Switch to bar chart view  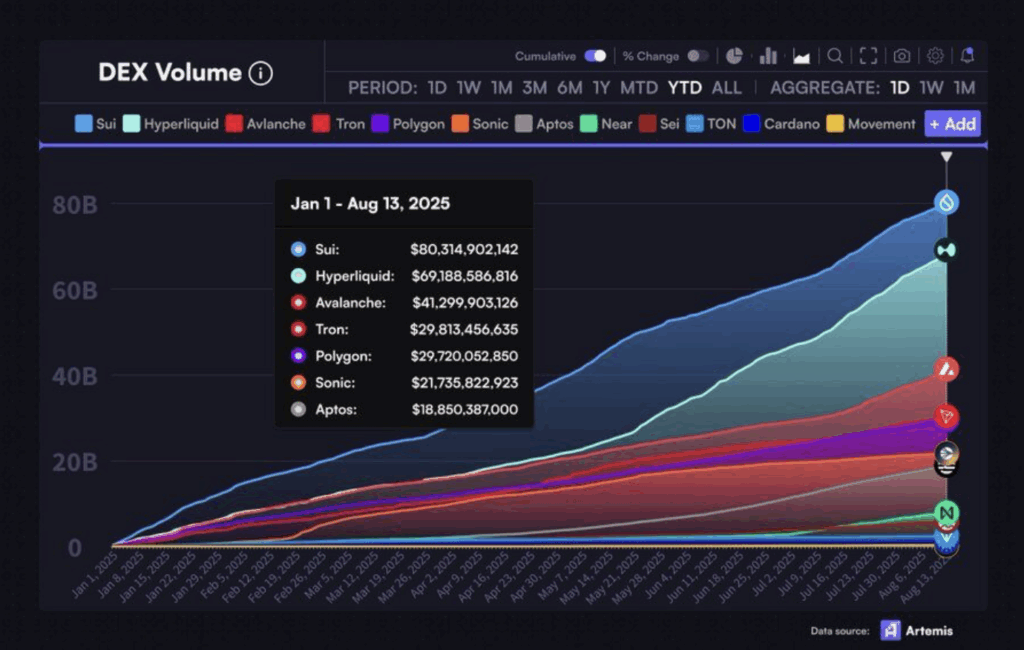(768, 56)
